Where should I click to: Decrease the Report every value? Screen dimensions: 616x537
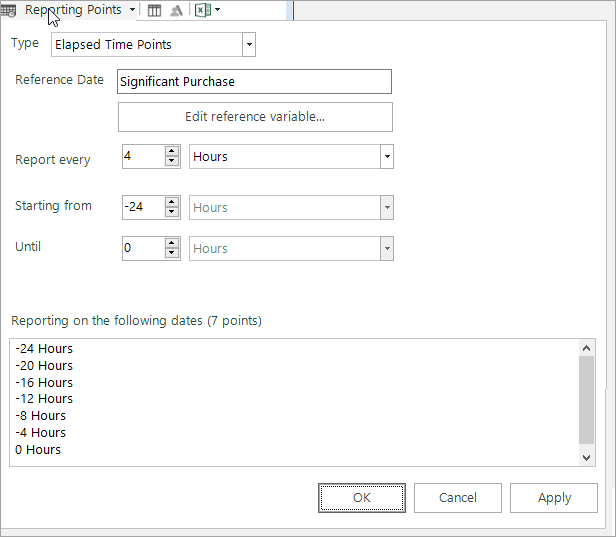pos(172,161)
